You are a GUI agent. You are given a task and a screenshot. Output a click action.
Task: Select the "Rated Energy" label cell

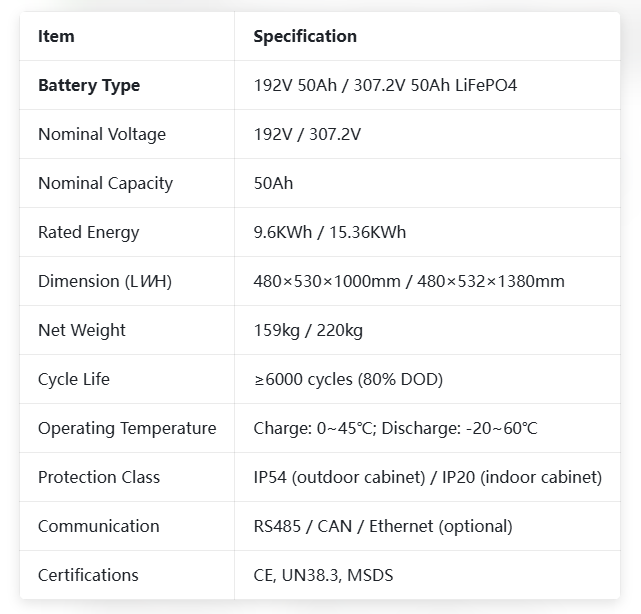click(89, 232)
